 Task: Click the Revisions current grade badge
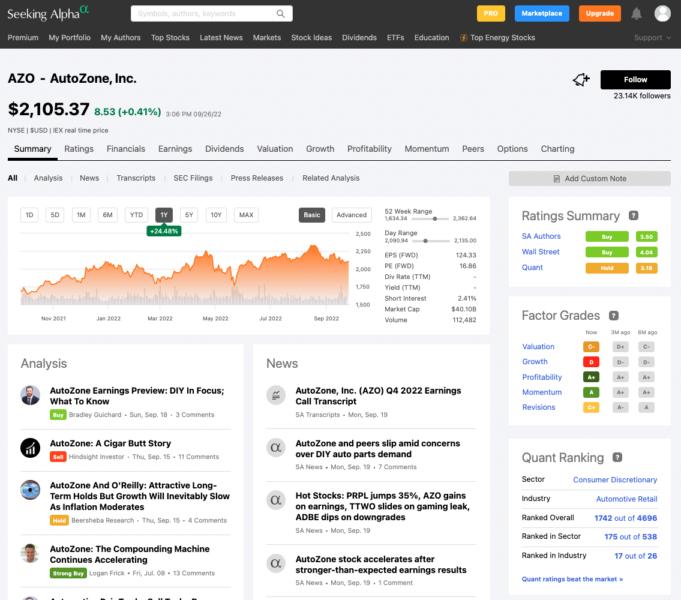[591, 407]
